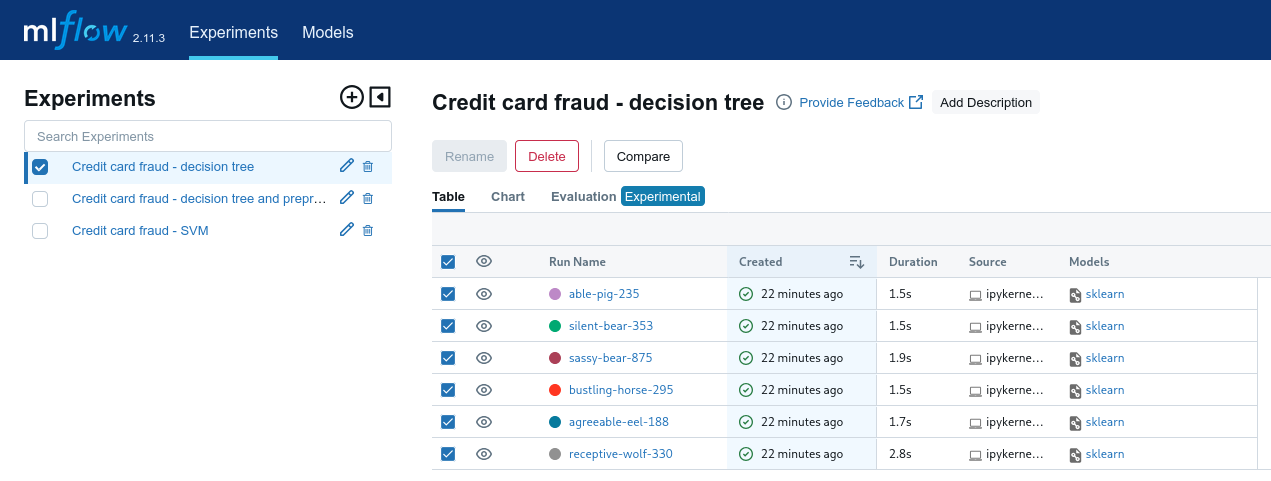Screen dimensions: 1271x481
Task: Click laptop source icon in agreeable-eel-188 row
Action: (x=975, y=423)
